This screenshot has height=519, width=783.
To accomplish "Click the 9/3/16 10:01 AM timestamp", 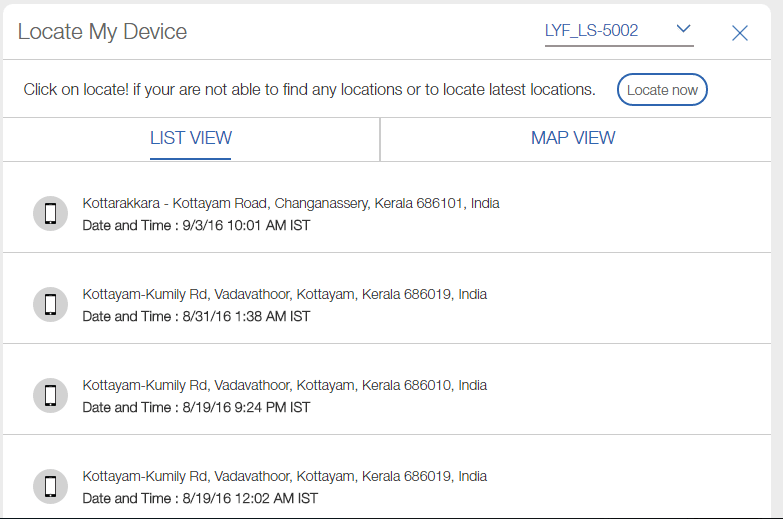I will tap(246, 226).
